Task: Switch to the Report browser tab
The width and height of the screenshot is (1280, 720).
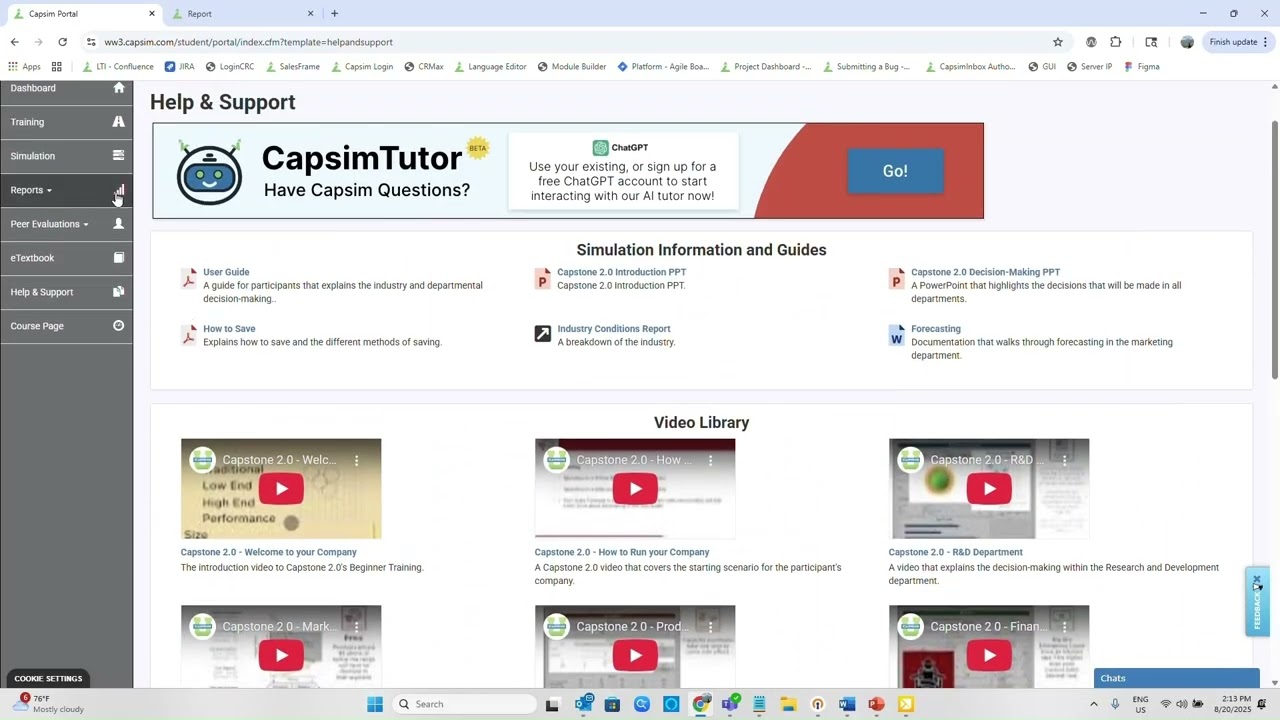Action: point(240,14)
